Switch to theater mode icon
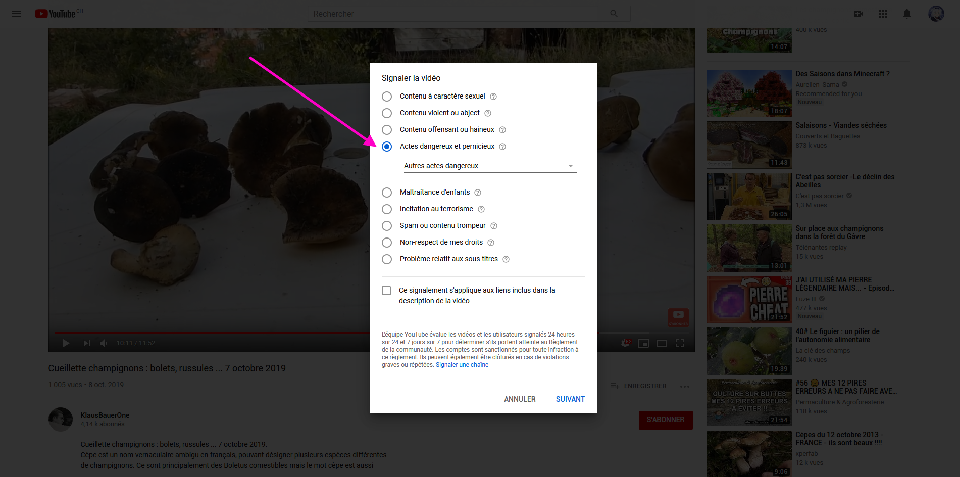This screenshot has width=960, height=477. pyautogui.click(x=661, y=344)
